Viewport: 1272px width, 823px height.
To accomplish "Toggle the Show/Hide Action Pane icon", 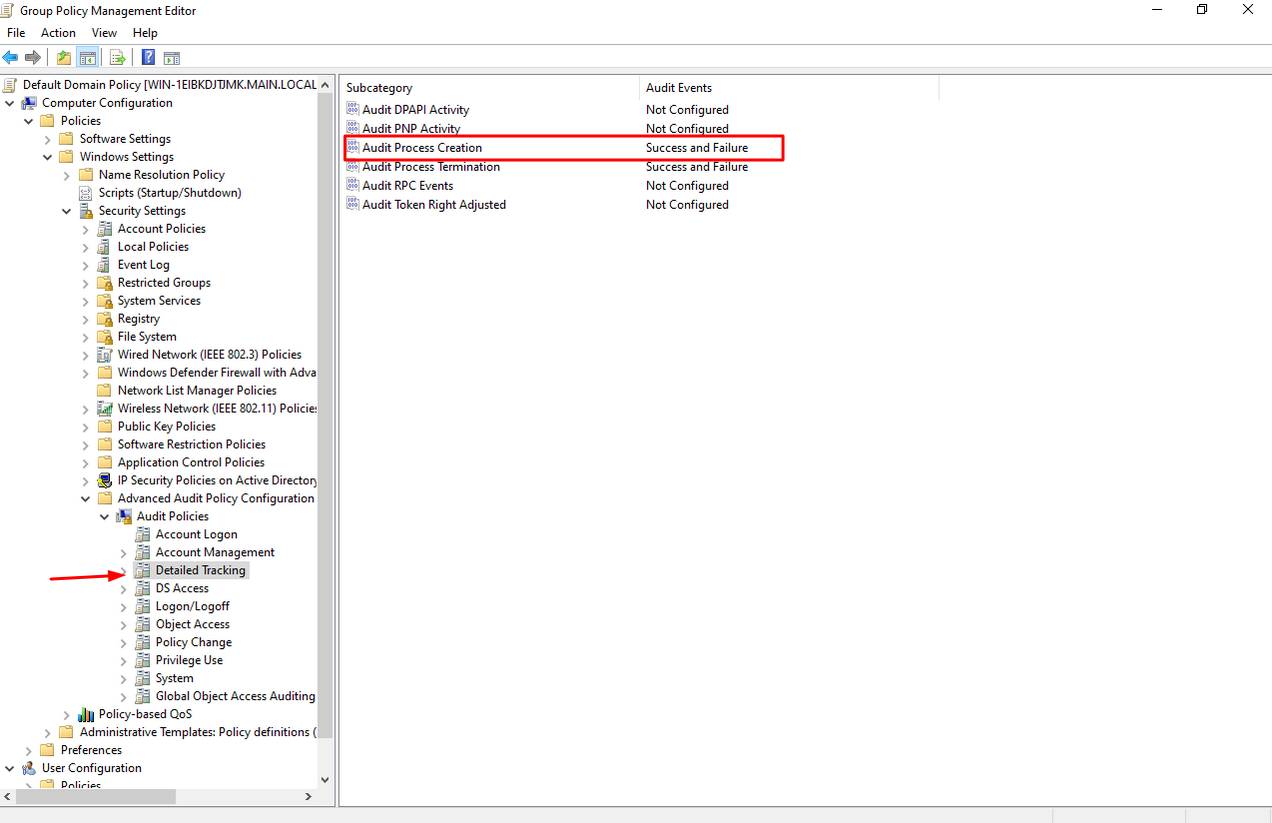I will pos(171,58).
